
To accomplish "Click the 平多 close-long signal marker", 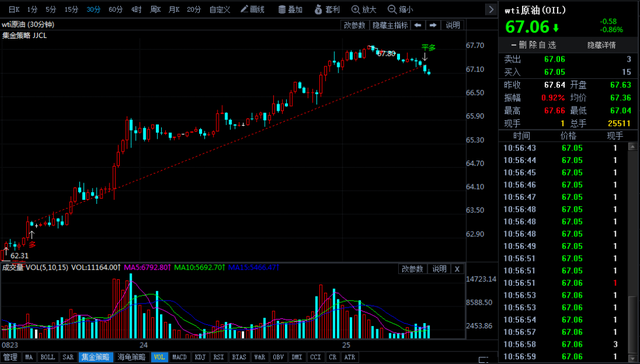I will (428, 48).
